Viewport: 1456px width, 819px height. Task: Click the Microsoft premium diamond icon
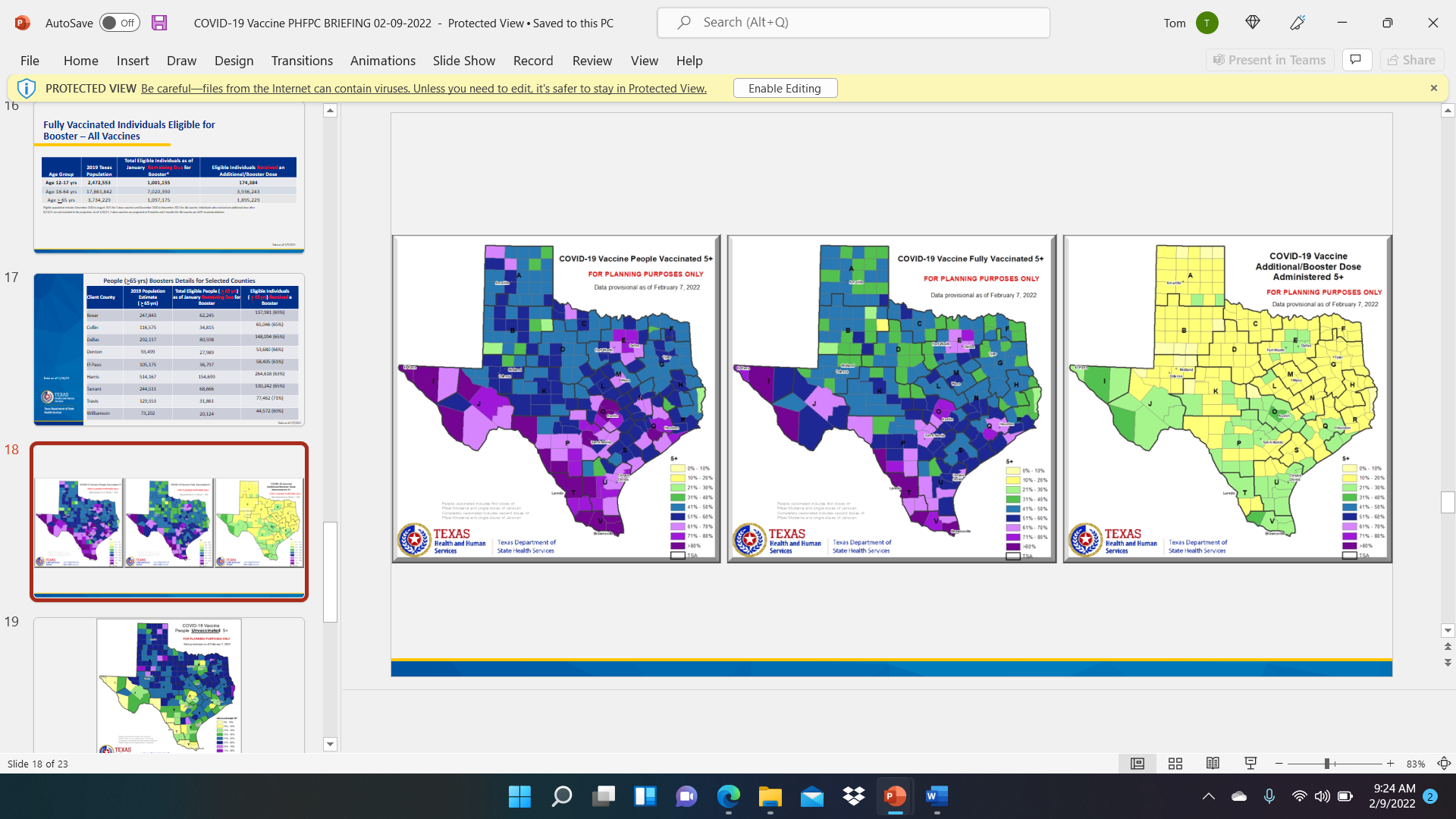(1253, 23)
